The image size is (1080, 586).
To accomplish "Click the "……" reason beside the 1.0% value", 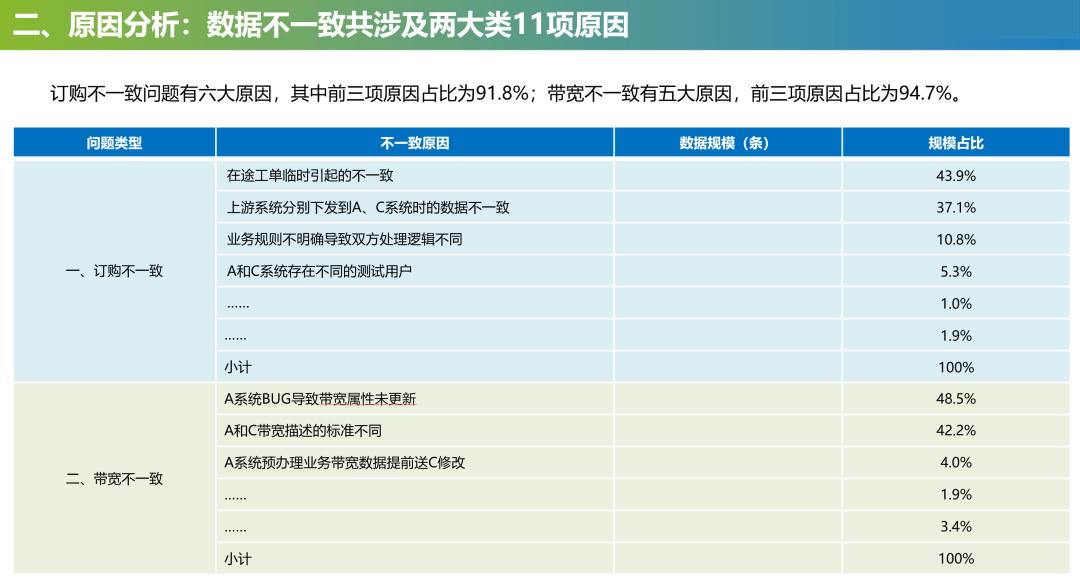I will click(238, 305).
